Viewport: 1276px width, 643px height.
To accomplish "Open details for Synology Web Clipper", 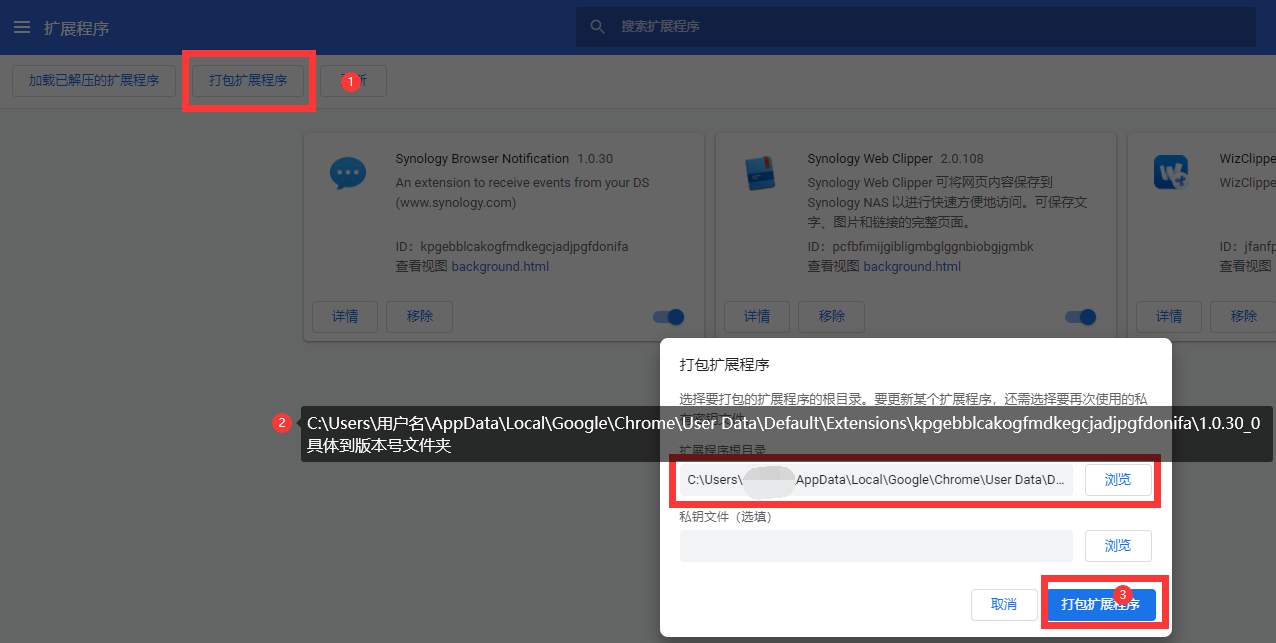I will (x=757, y=316).
